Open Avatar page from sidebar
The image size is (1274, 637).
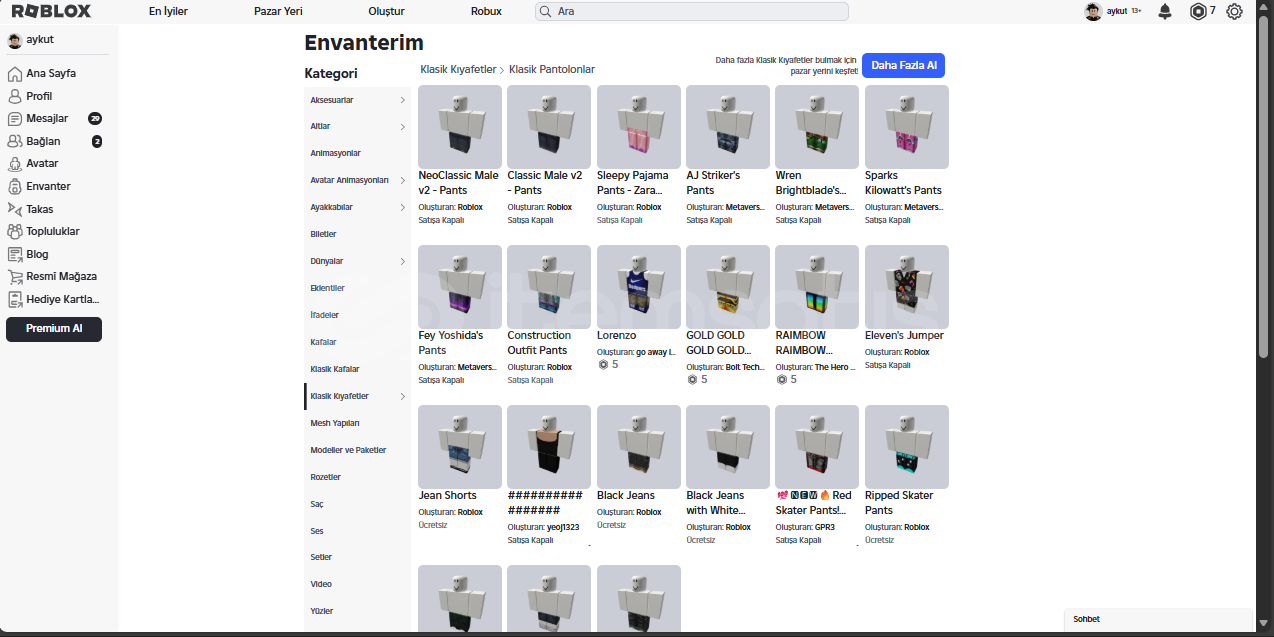[x=42, y=163]
